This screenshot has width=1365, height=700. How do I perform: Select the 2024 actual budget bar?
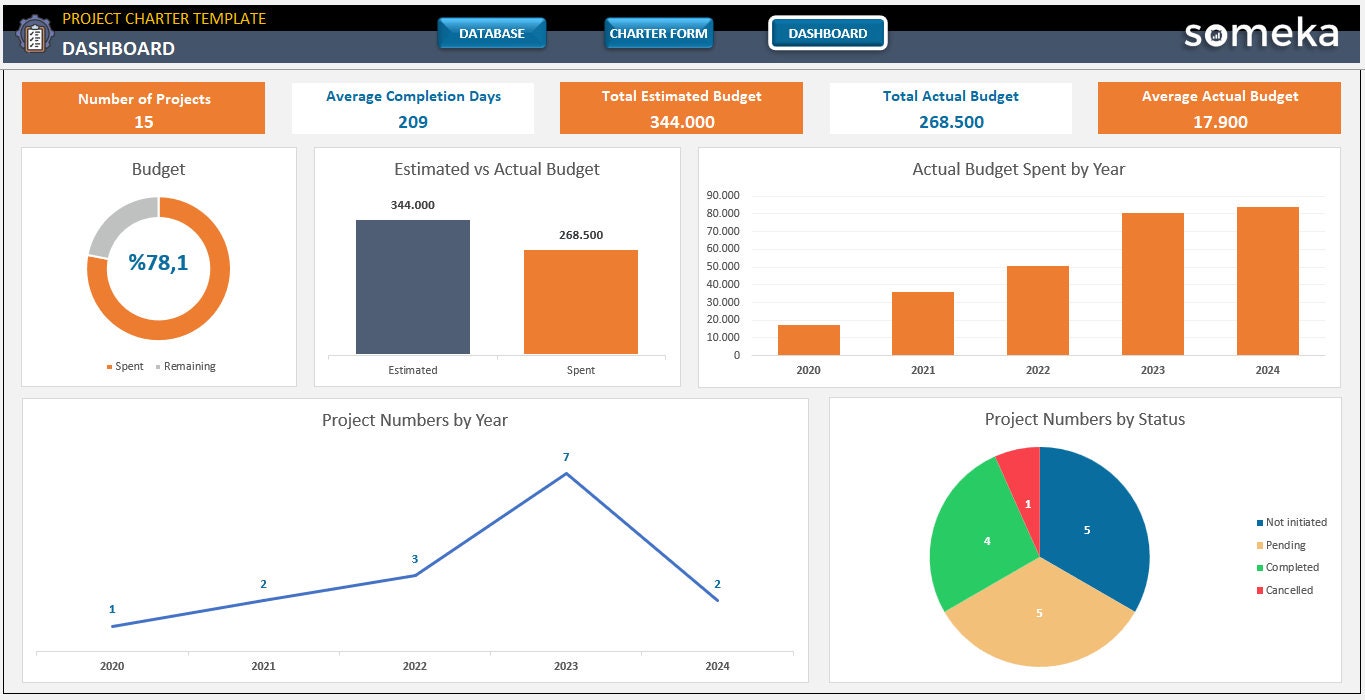1268,281
